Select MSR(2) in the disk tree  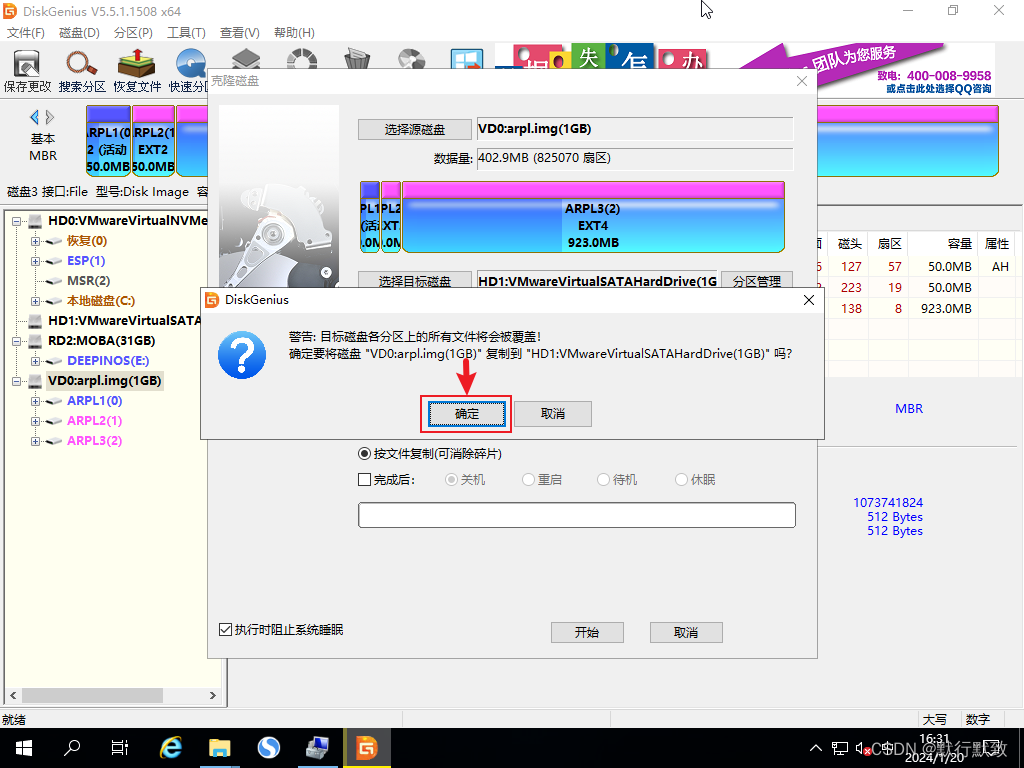[x=88, y=281]
